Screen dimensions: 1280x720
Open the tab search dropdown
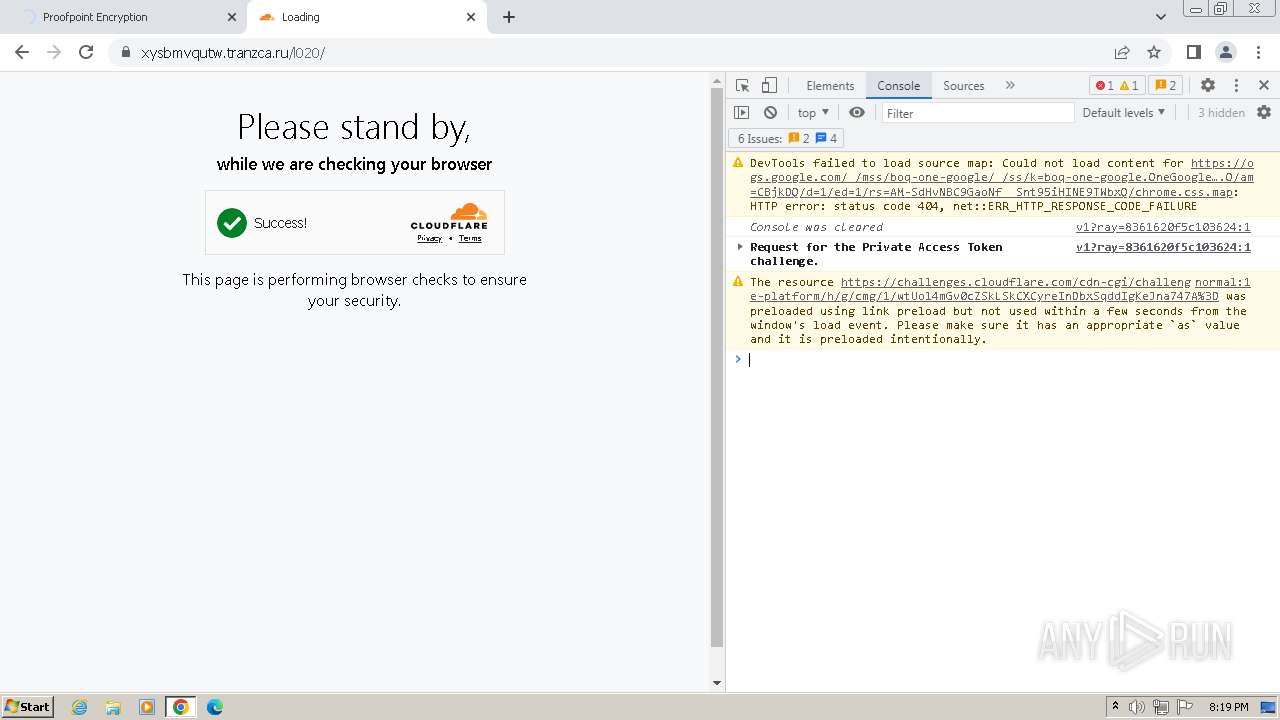(x=1160, y=17)
